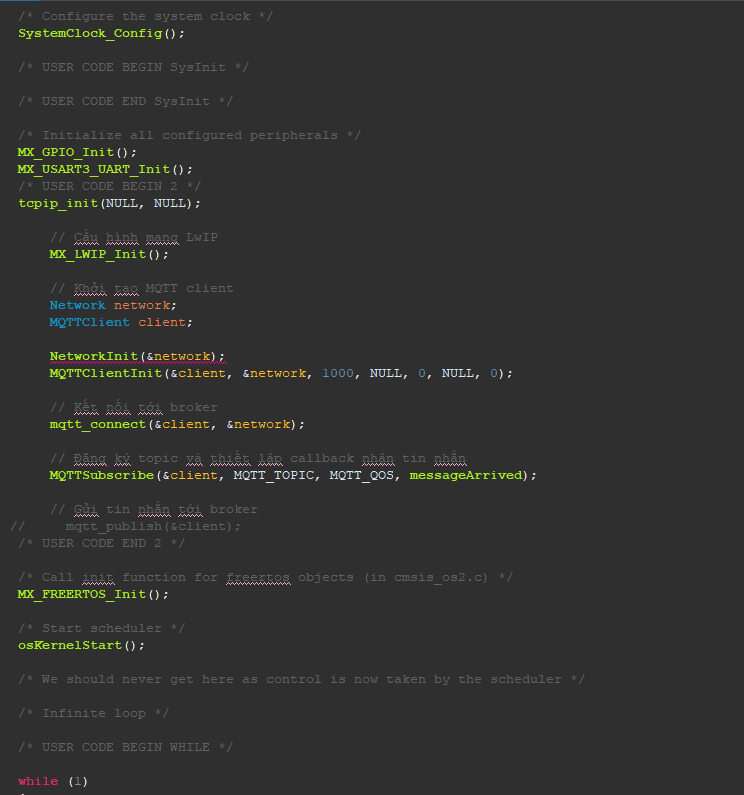Click the 'We should never get here' comment
This screenshot has width=744, height=795.
[301, 679]
